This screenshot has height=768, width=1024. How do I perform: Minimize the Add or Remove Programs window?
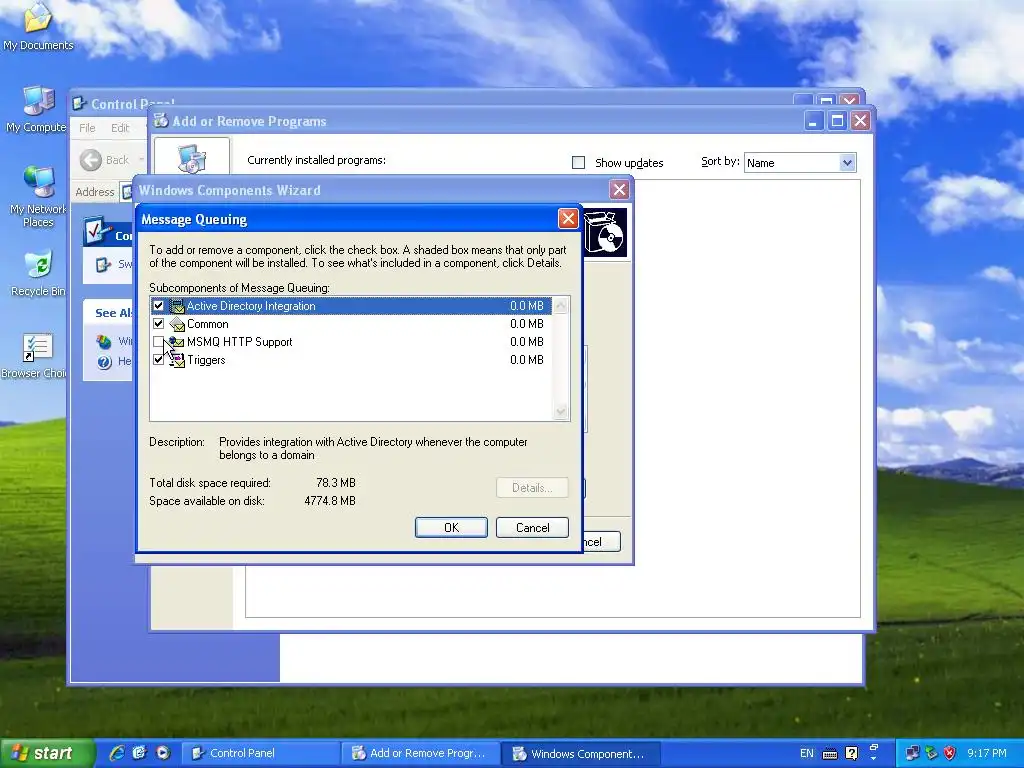pyautogui.click(x=813, y=121)
